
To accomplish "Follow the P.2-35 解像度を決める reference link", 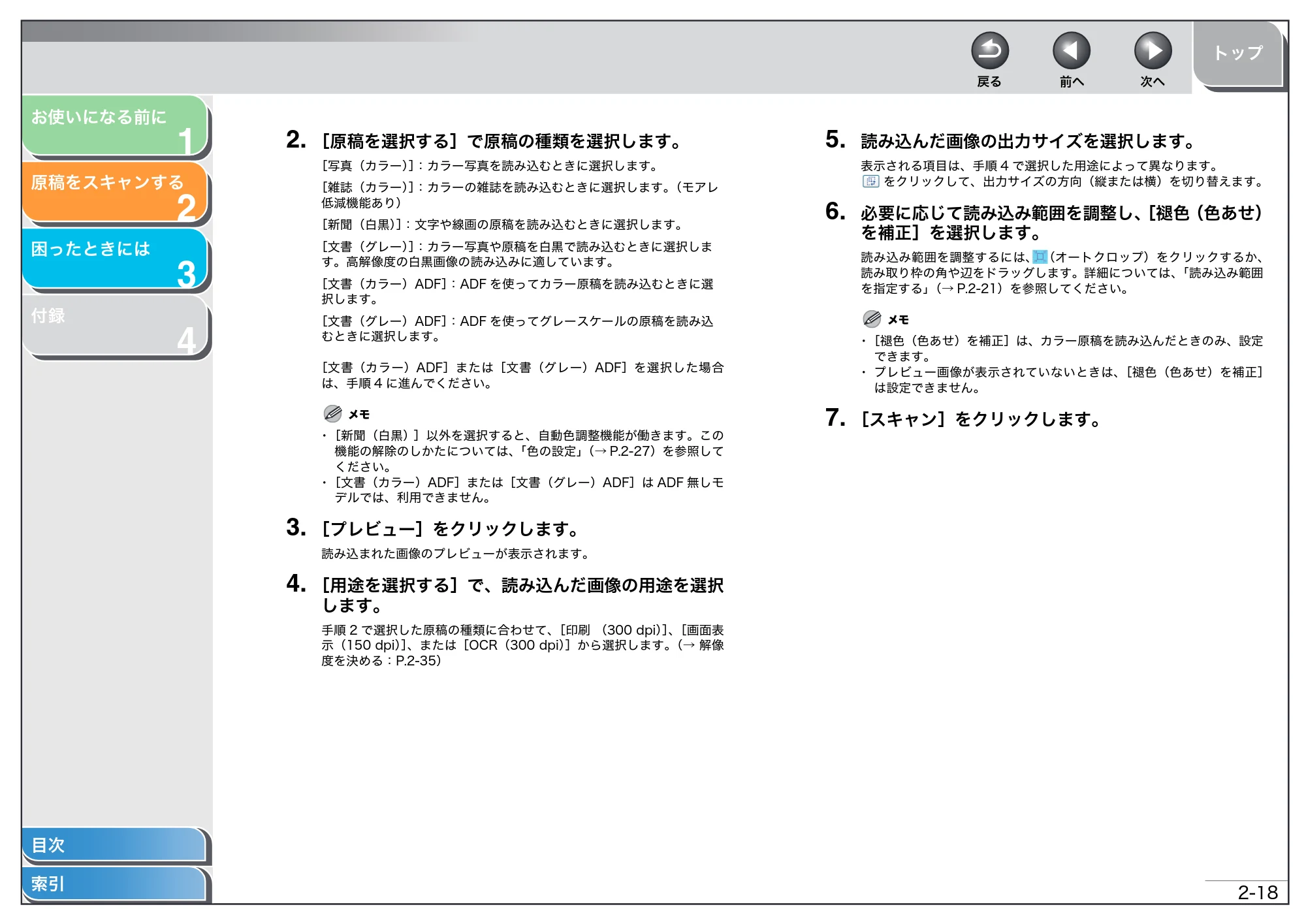I will pyautogui.click(x=523, y=653).
